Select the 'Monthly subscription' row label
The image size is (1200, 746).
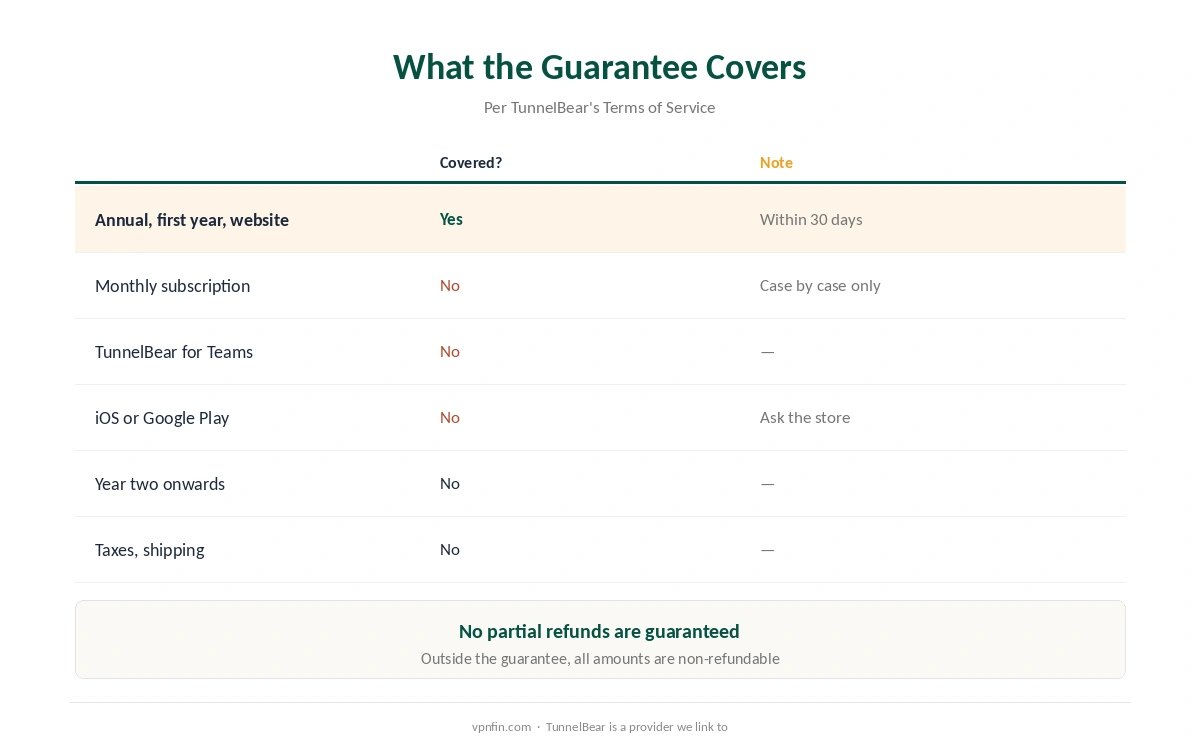(173, 286)
